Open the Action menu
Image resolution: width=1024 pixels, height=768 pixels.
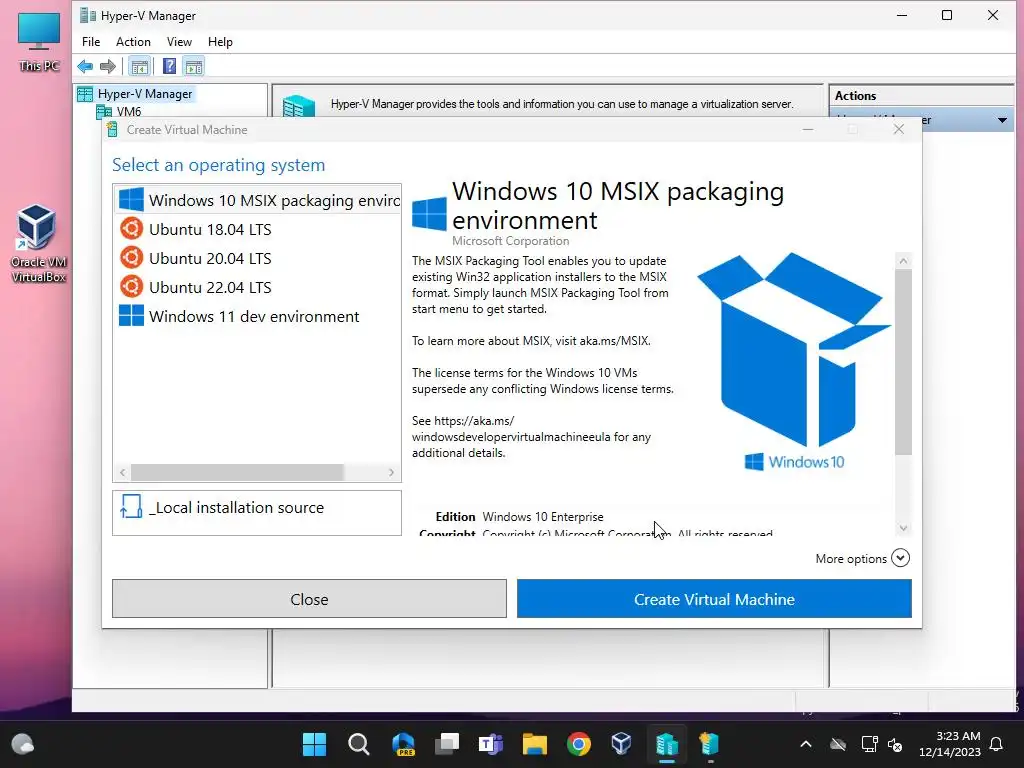click(x=133, y=42)
